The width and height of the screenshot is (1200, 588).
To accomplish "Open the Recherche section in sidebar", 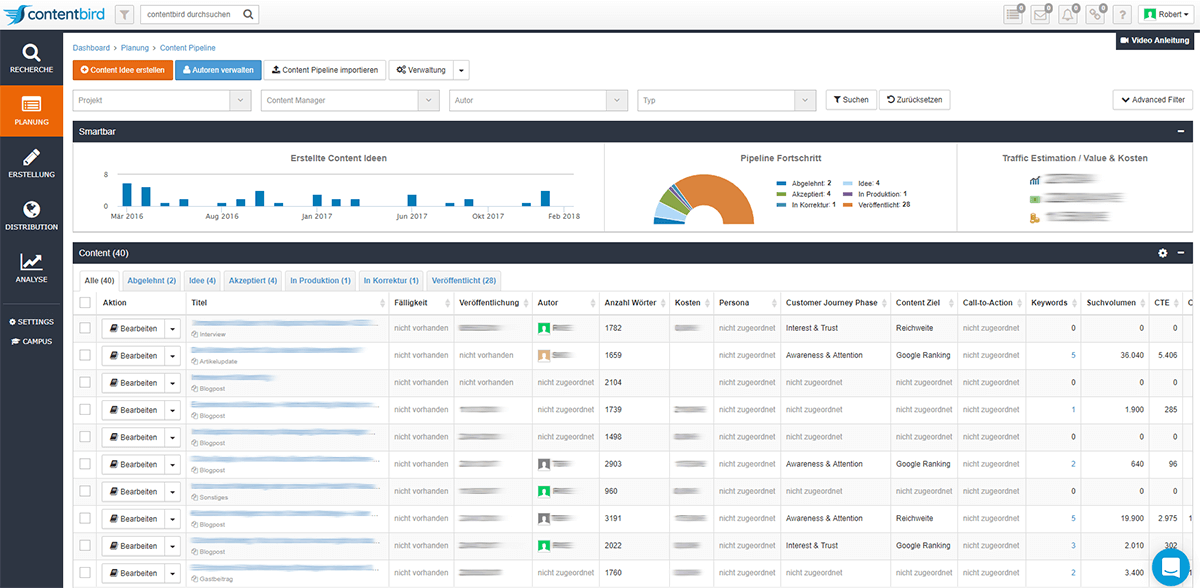I will pyautogui.click(x=32, y=58).
